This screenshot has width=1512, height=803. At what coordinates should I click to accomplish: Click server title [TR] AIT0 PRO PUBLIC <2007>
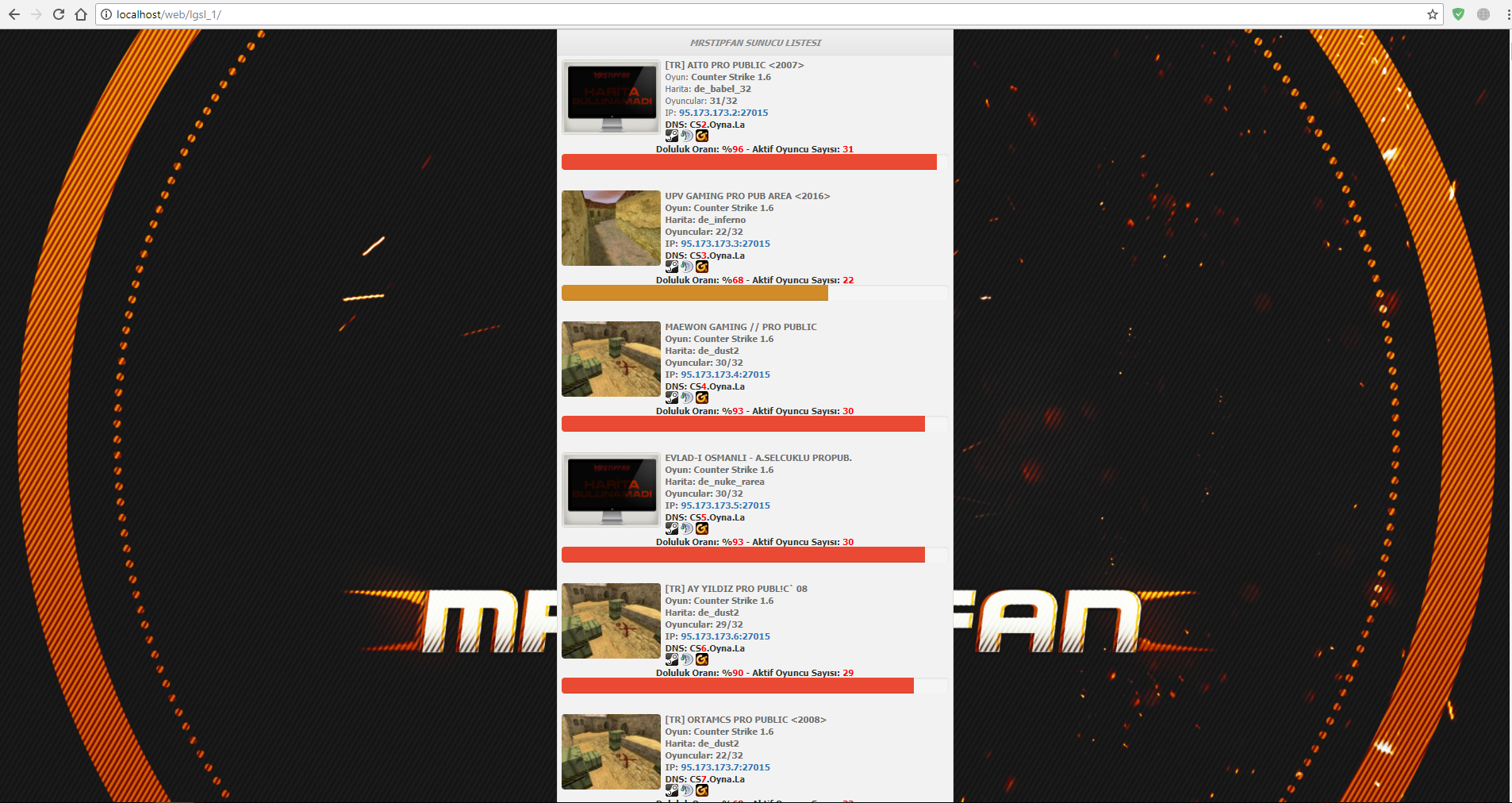735,65
